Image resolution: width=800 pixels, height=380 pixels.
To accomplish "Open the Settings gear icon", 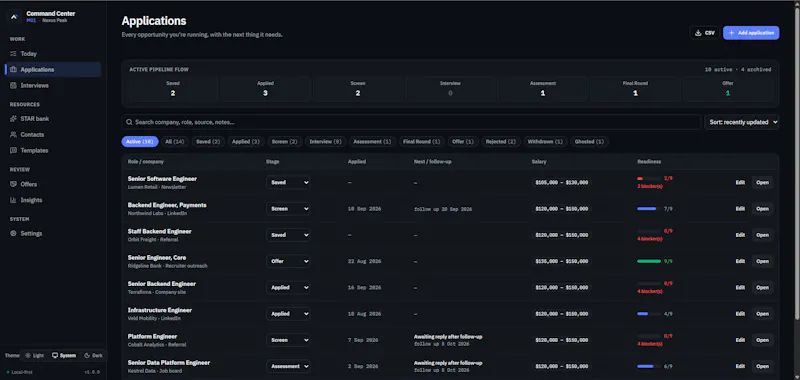I will tap(14, 234).
